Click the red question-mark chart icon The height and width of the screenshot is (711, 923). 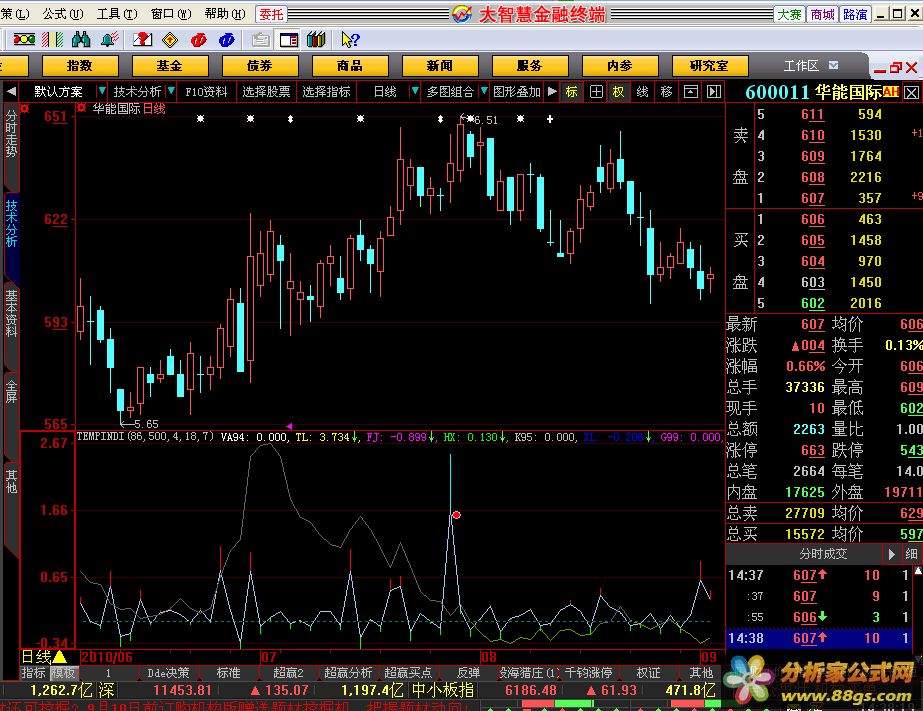pyautogui.click(x=142, y=39)
